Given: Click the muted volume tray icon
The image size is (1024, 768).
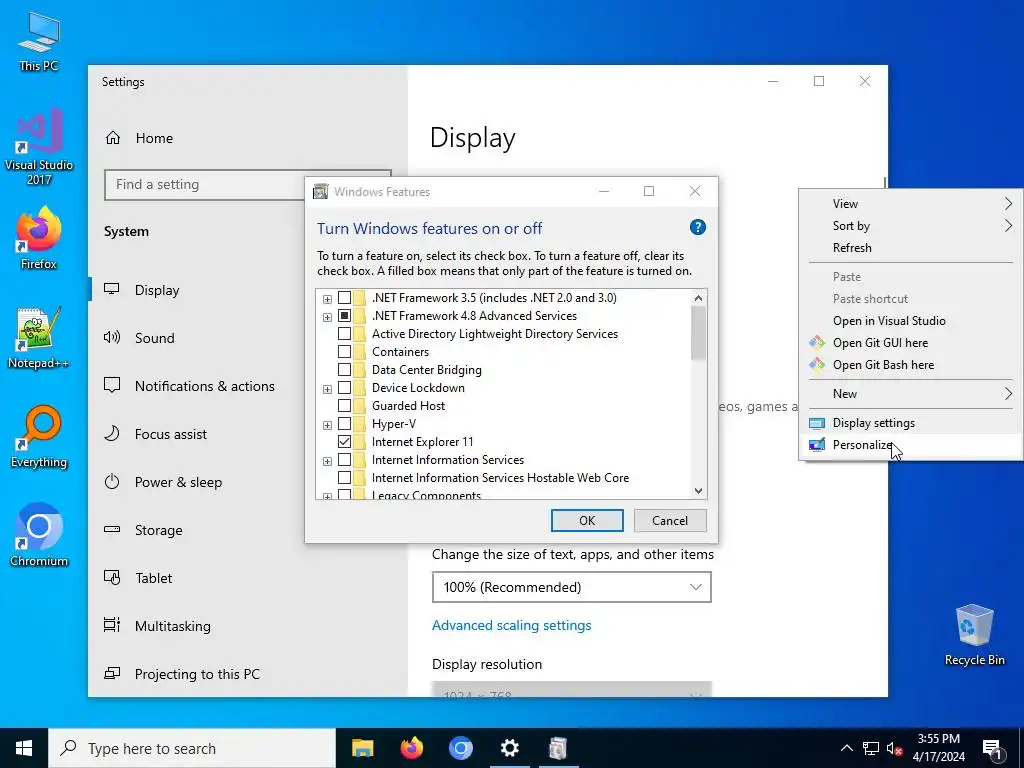Looking at the screenshot, I should pos(895,748).
